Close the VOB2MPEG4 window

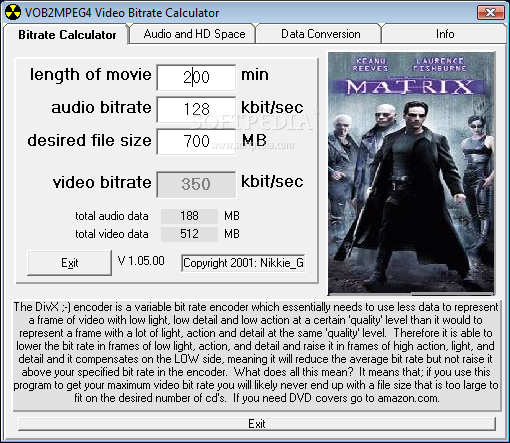(490, 13)
